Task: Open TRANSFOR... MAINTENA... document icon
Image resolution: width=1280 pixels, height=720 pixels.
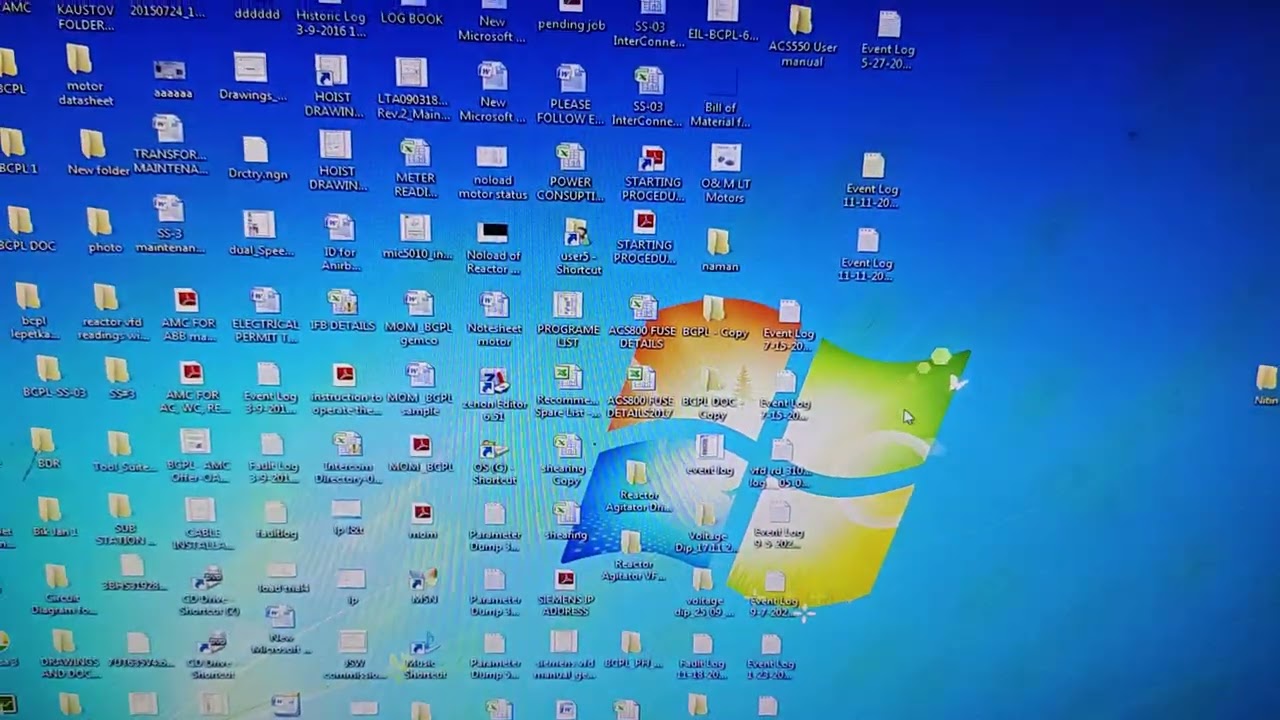Action: (169, 146)
